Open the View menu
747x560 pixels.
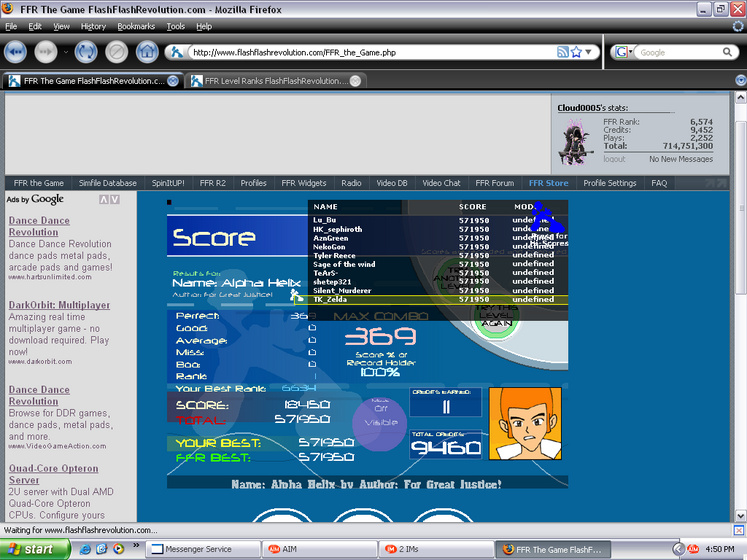click(61, 26)
